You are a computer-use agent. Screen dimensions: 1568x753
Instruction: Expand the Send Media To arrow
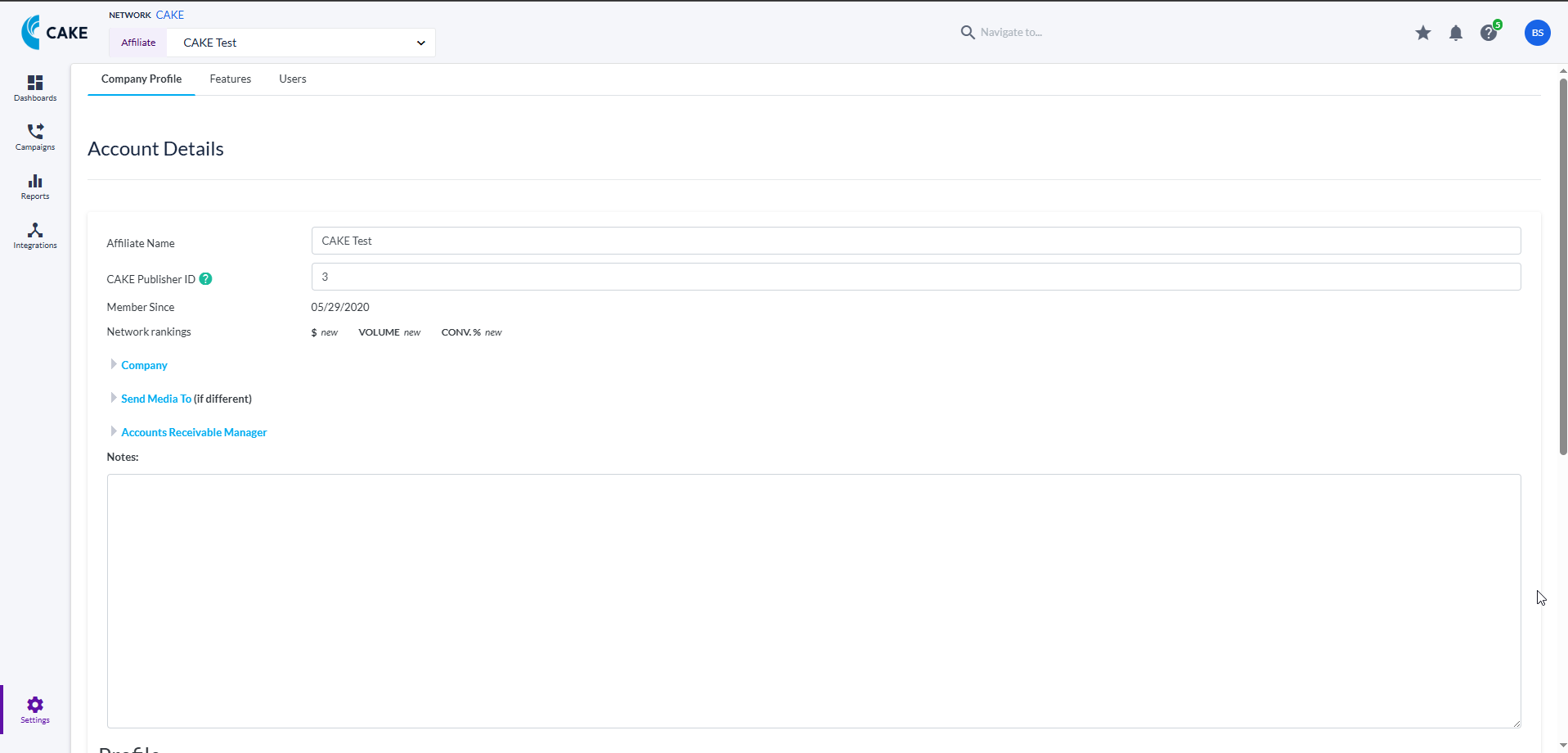click(x=114, y=398)
